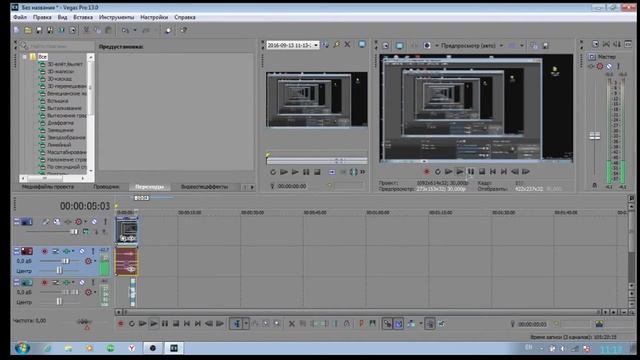
Task: Select the Линейный transition in the list
Action: coord(59,145)
